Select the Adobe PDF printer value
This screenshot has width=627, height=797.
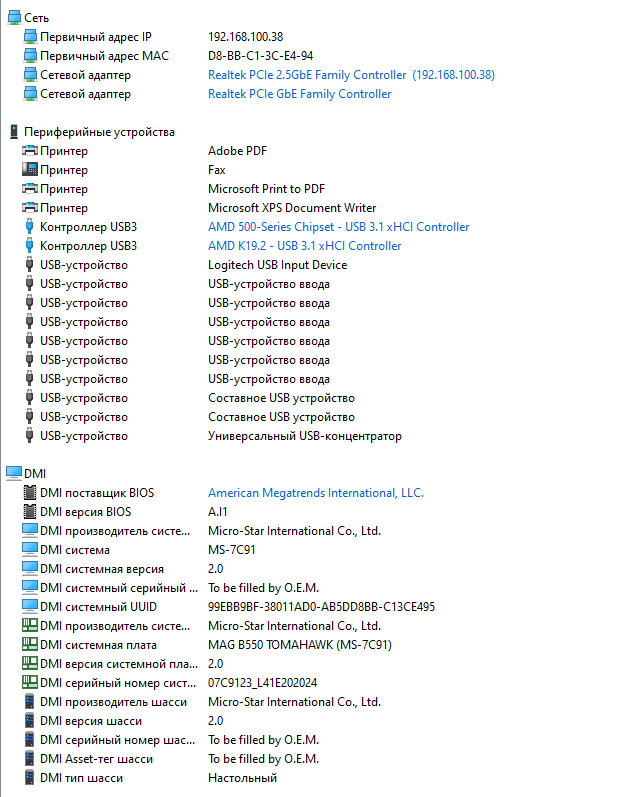click(x=237, y=150)
